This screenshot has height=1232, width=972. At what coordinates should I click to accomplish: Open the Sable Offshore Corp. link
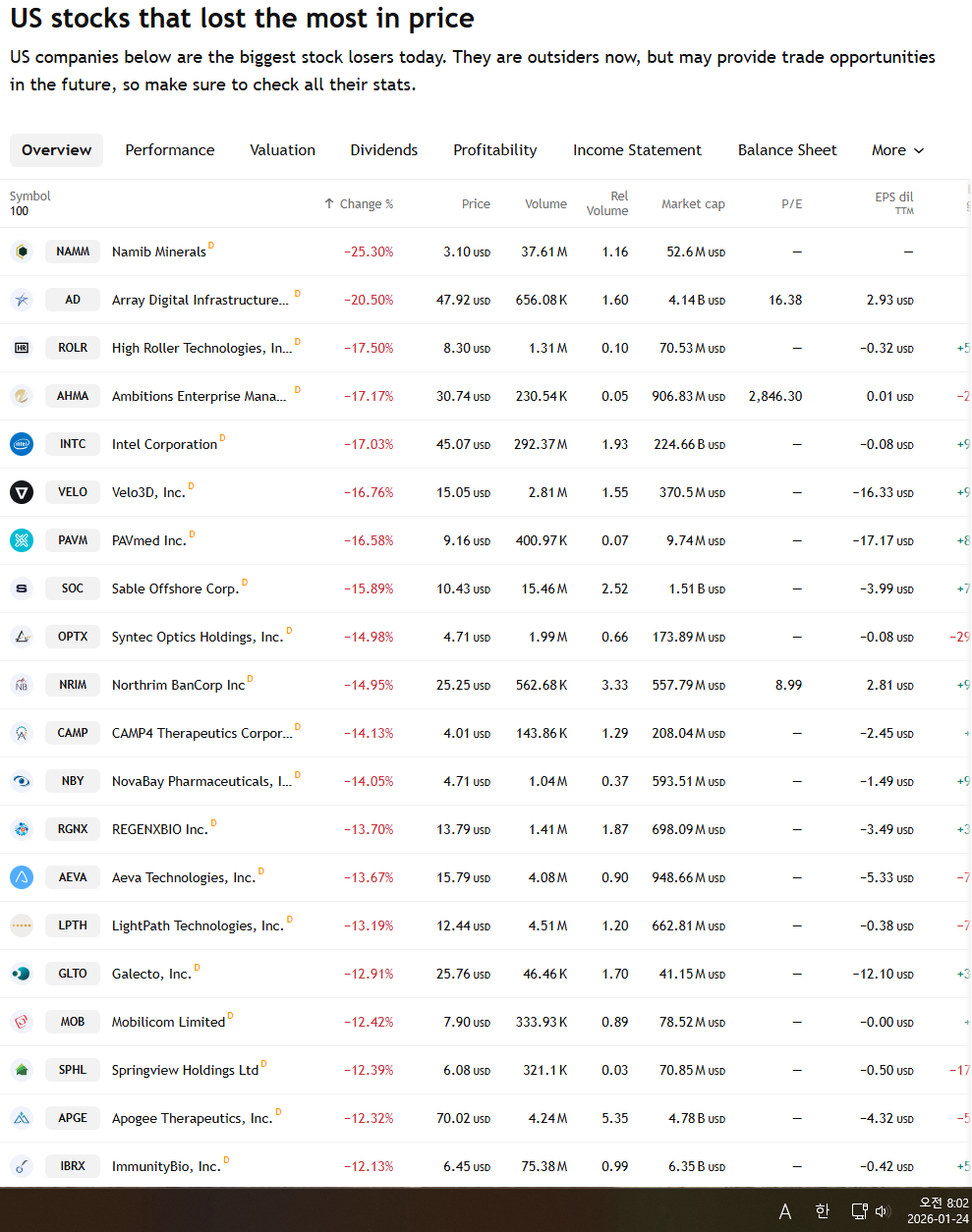(175, 589)
